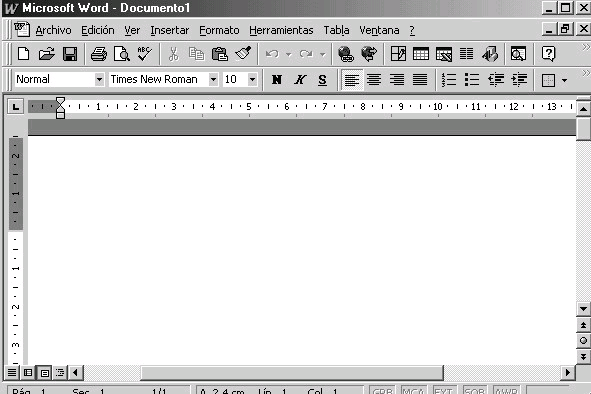This screenshot has width=591, height=394.
Task: Paste from clipboard icon
Action: click(220, 54)
